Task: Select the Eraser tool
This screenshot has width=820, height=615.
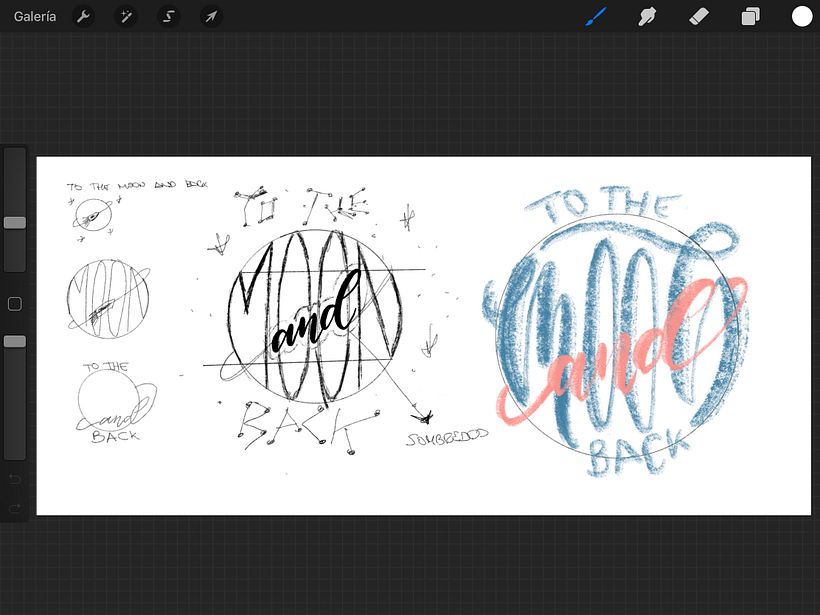Action: tap(699, 16)
